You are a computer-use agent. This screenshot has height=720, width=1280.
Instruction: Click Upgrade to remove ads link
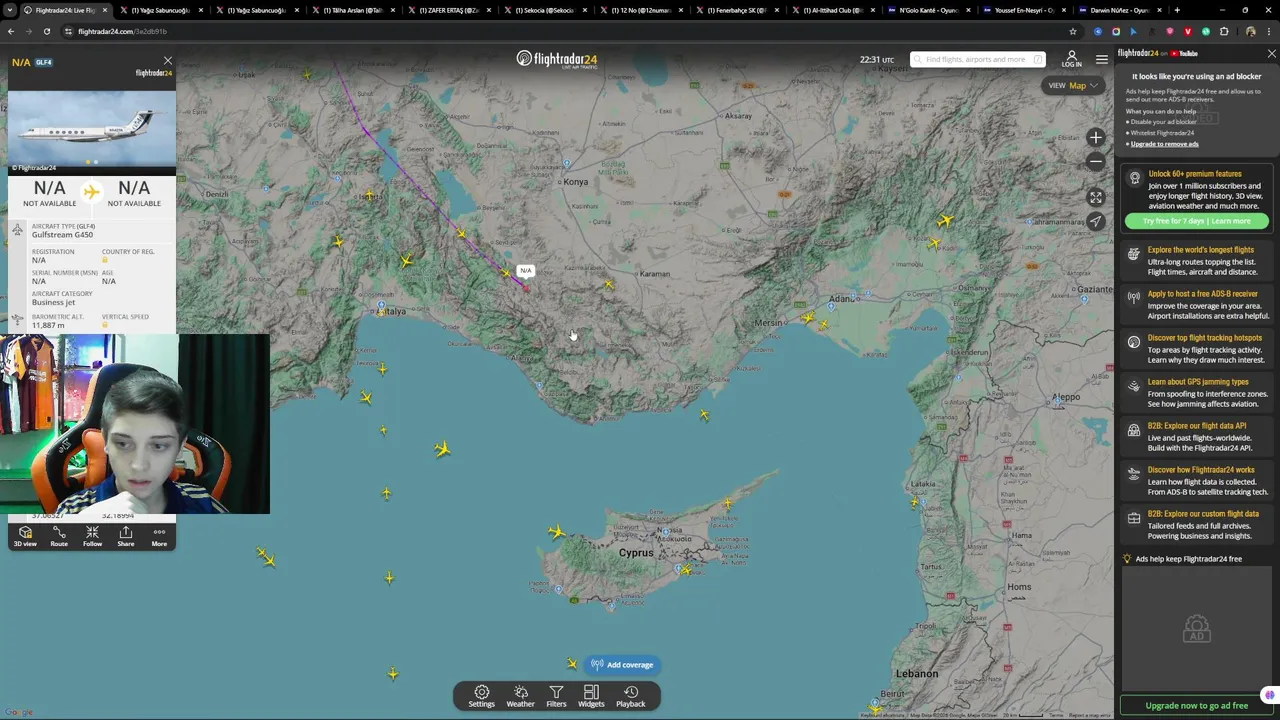coord(1165,144)
